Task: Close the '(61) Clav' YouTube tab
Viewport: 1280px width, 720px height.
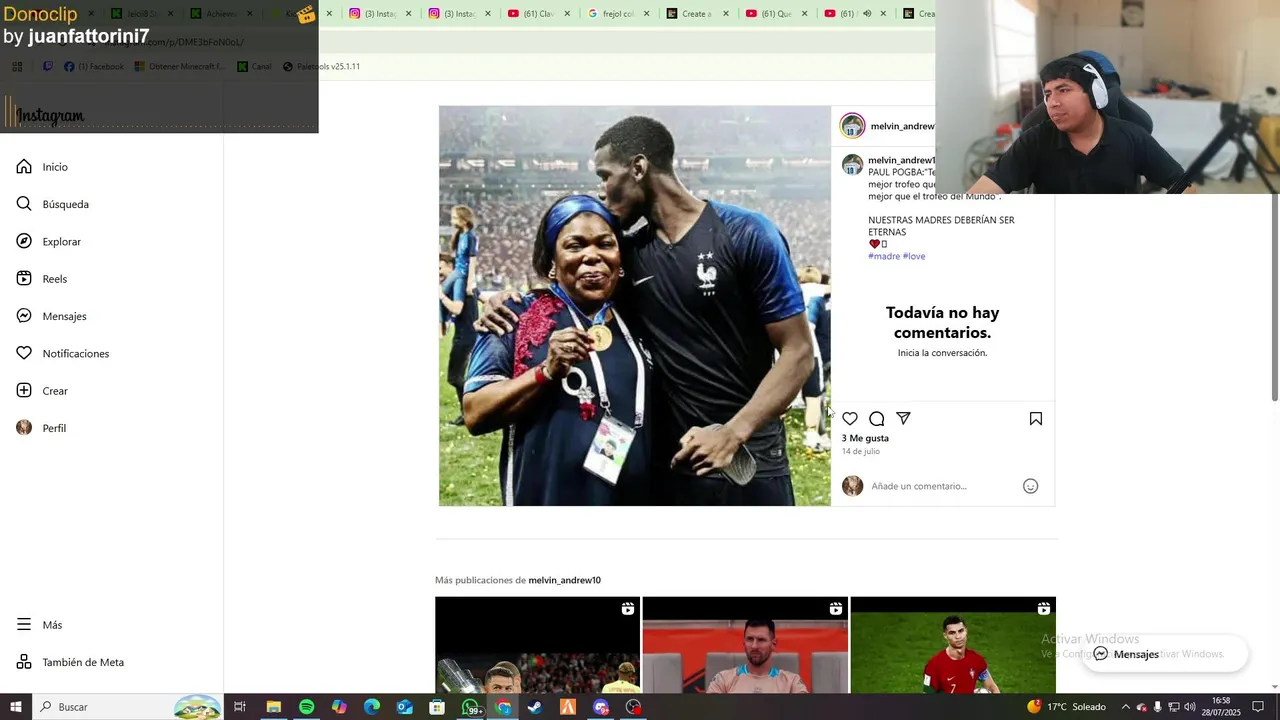Action: tap(567, 14)
